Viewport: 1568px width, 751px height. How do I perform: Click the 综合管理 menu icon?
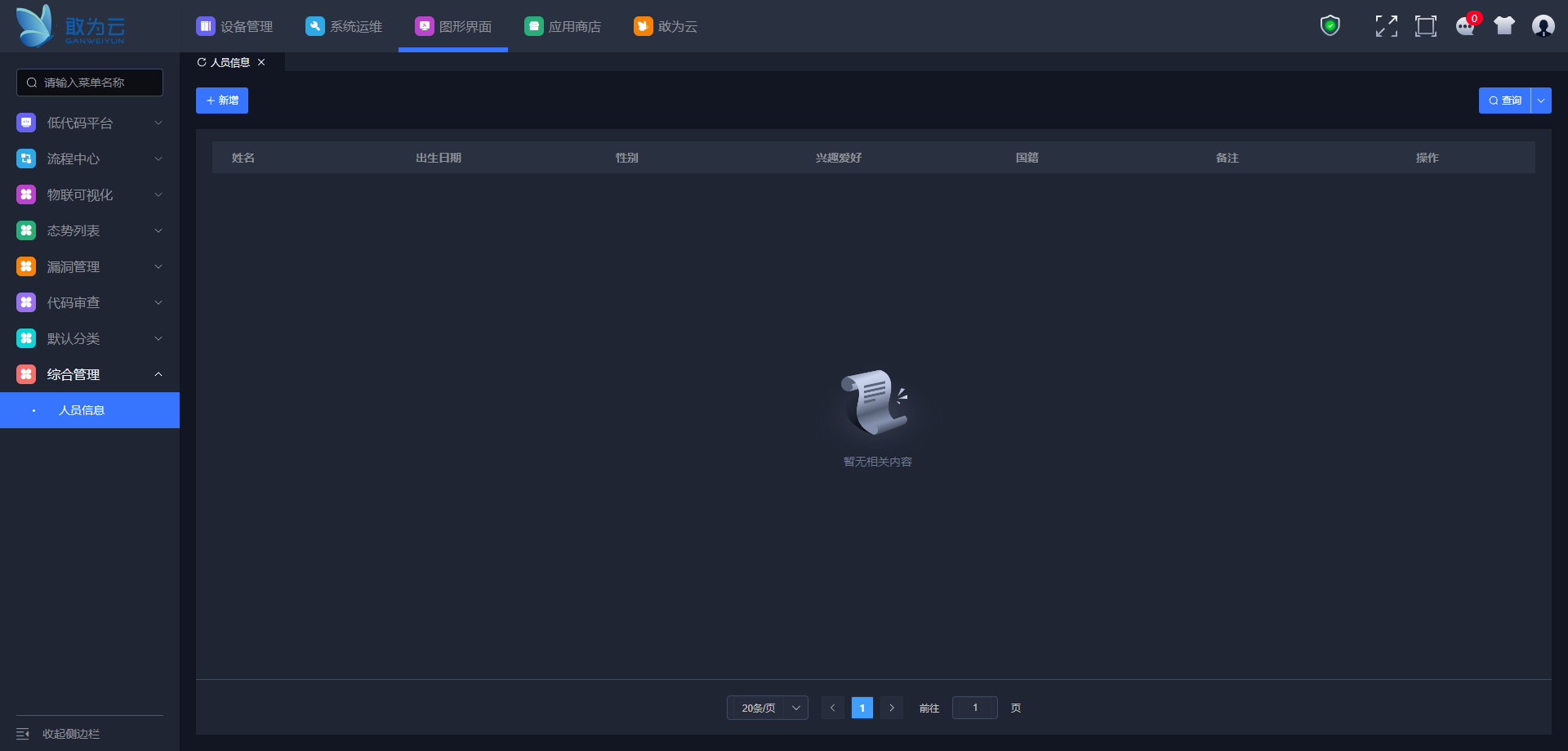tap(26, 374)
